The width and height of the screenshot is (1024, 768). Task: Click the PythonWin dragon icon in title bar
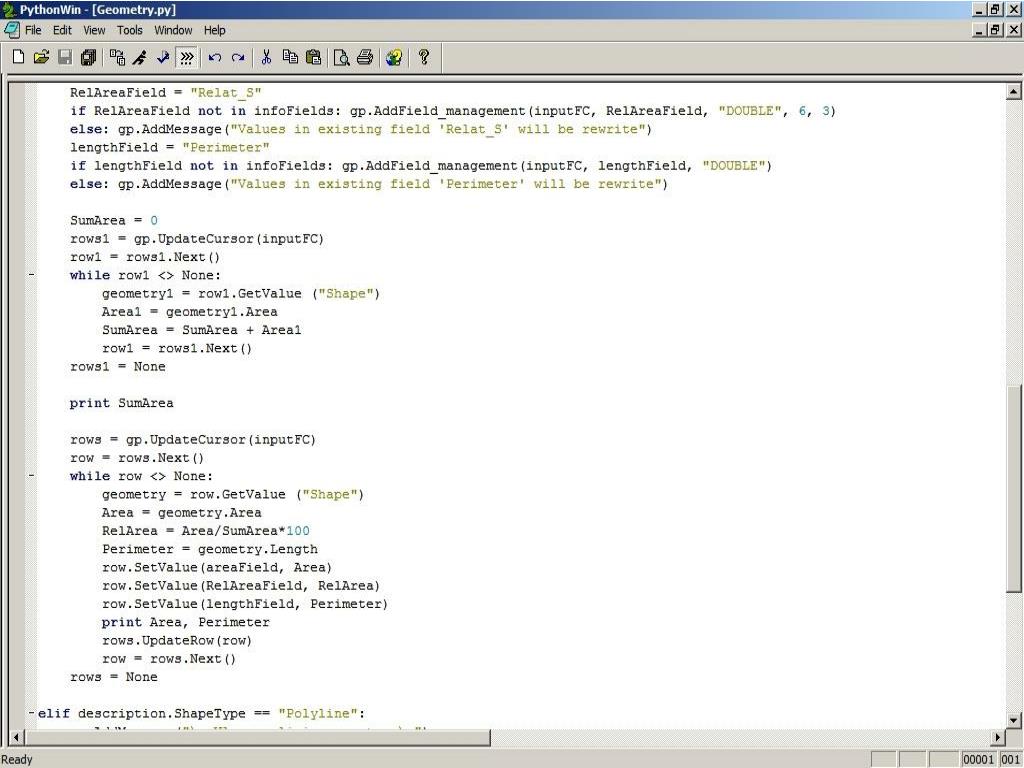8,10
